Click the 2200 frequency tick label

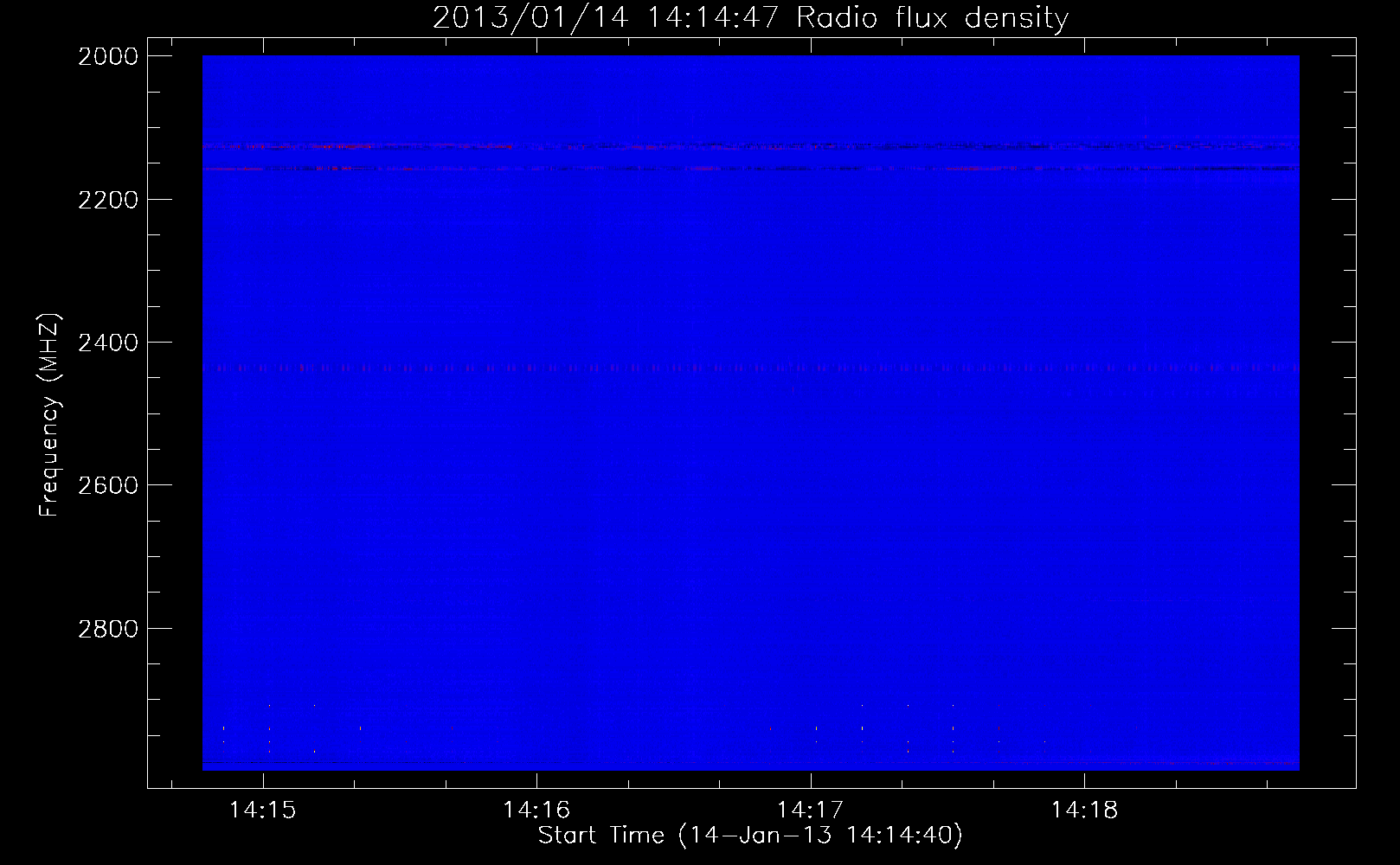(108, 200)
